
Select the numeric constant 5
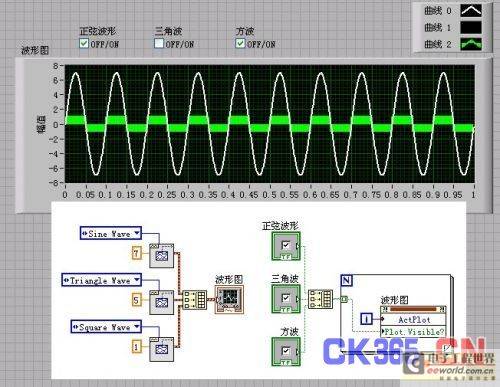[136, 300]
